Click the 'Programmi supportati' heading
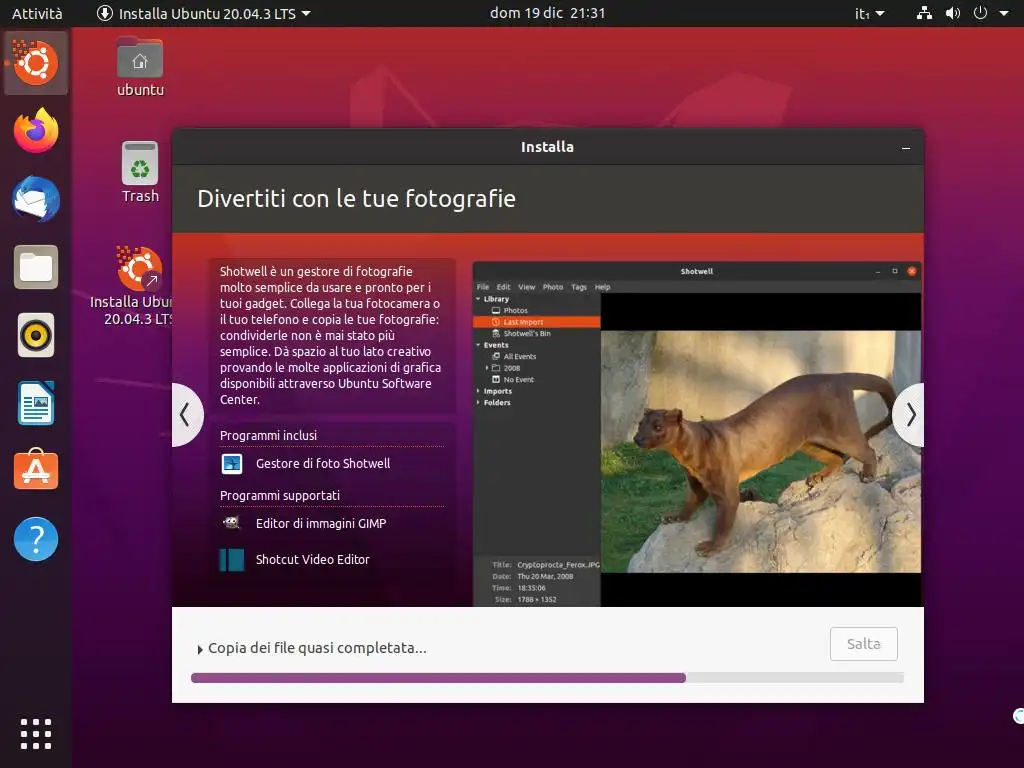The height and width of the screenshot is (768, 1024). tap(280, 496)
